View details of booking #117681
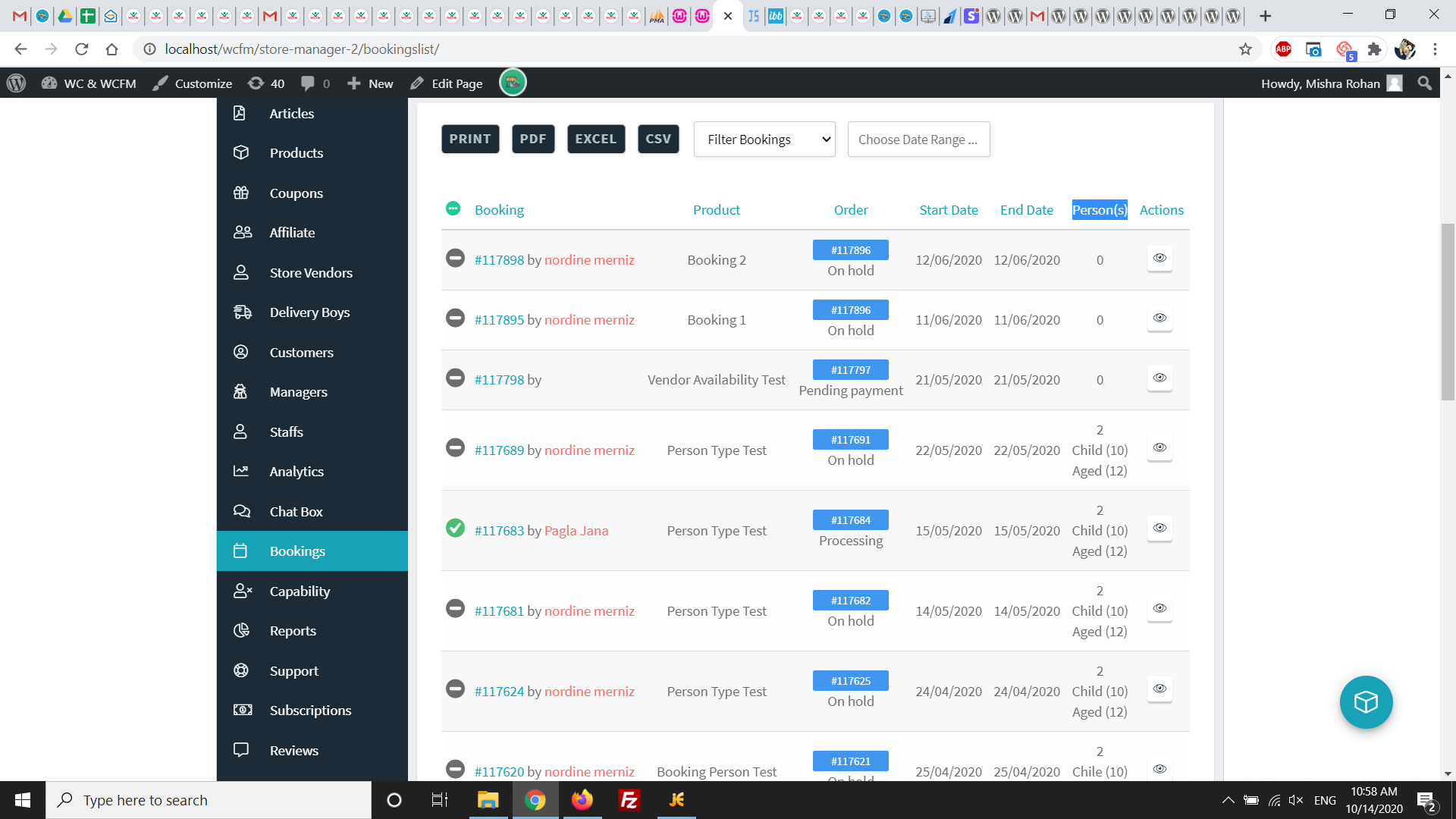This screenshot has height=819, width=1456. click(1159, 608)
